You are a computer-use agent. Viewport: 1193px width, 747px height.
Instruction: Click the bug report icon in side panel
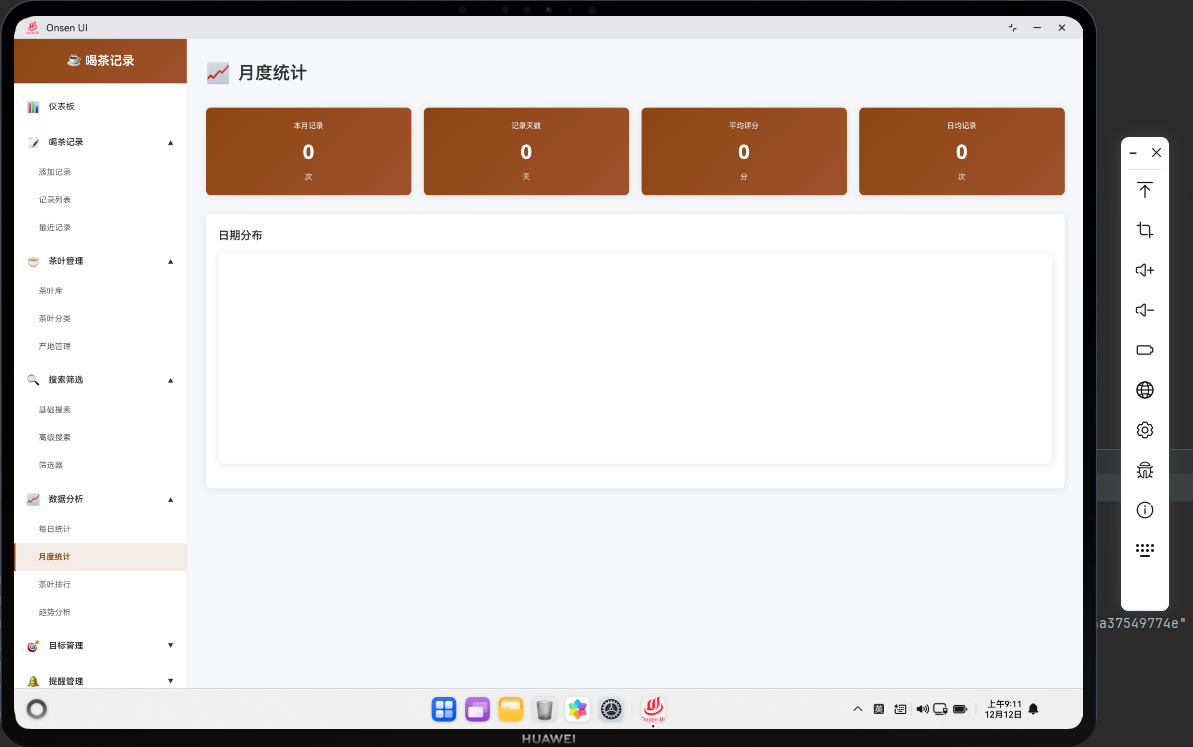click(1144, 469)
